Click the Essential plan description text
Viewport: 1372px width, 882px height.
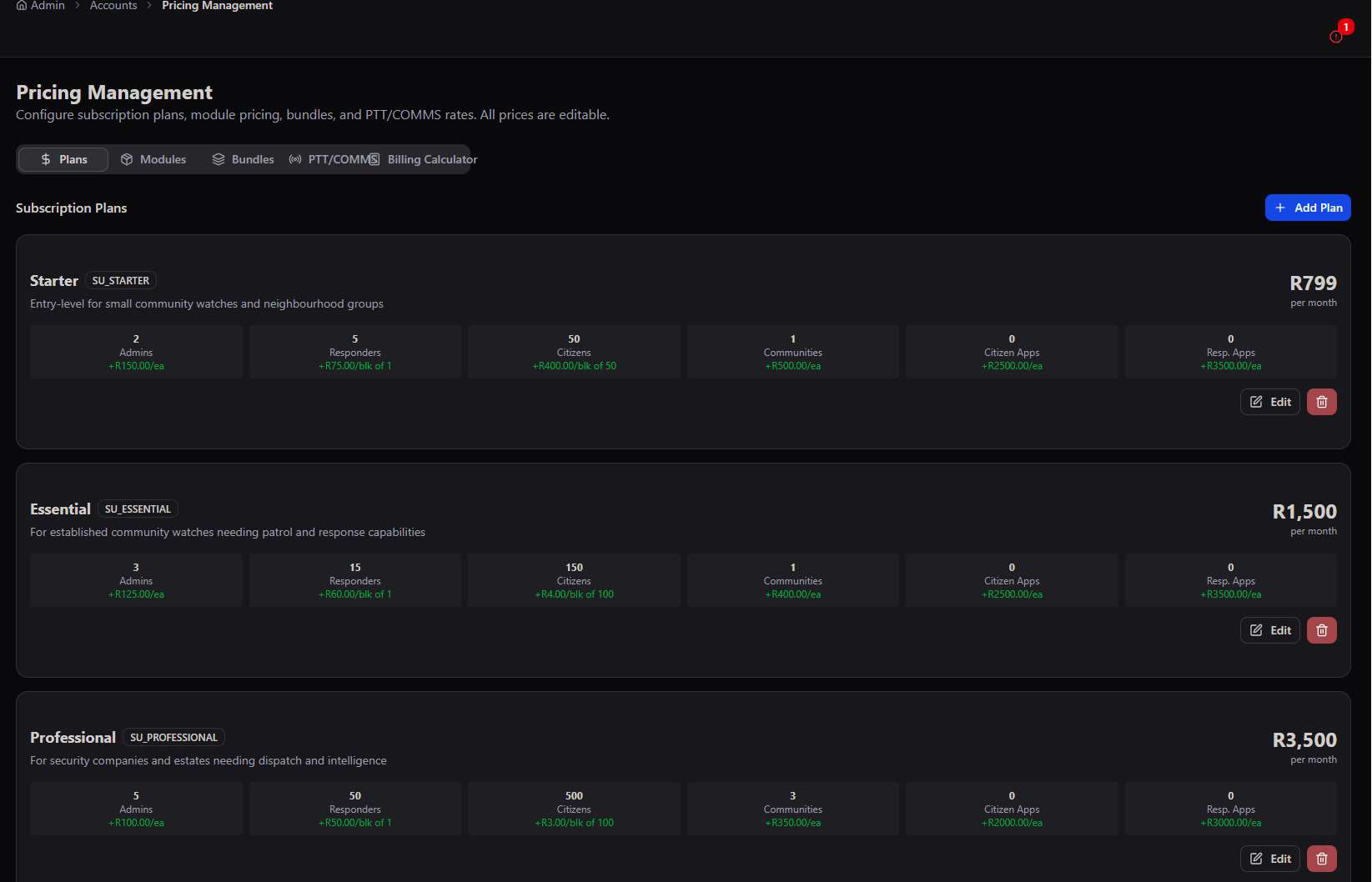(x=228, y=532)
